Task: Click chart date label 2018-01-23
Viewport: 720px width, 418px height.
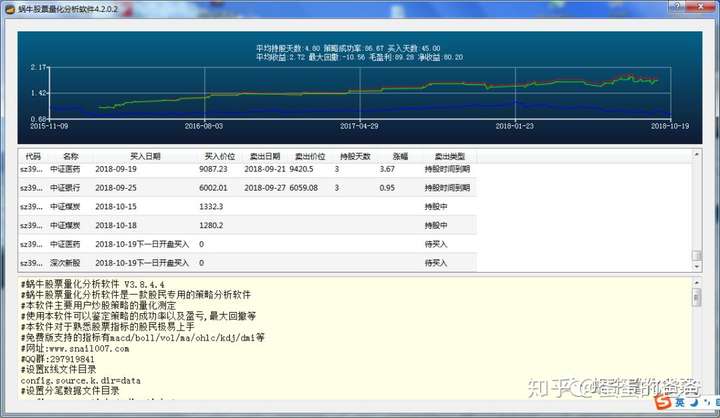Action: (x=514, y=126)
